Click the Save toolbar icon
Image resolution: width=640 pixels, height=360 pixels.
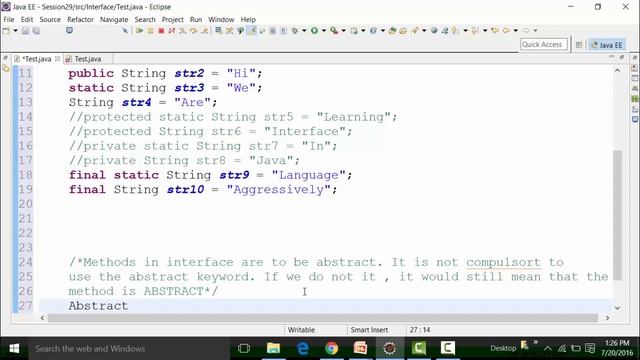tap(25, 31)
